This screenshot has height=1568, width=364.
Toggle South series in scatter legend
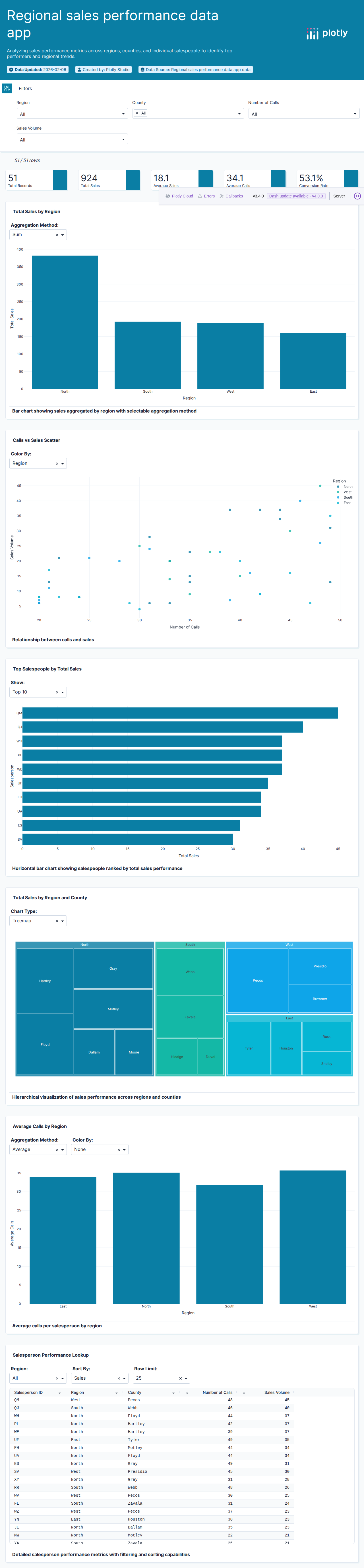[x=344, y=497]
